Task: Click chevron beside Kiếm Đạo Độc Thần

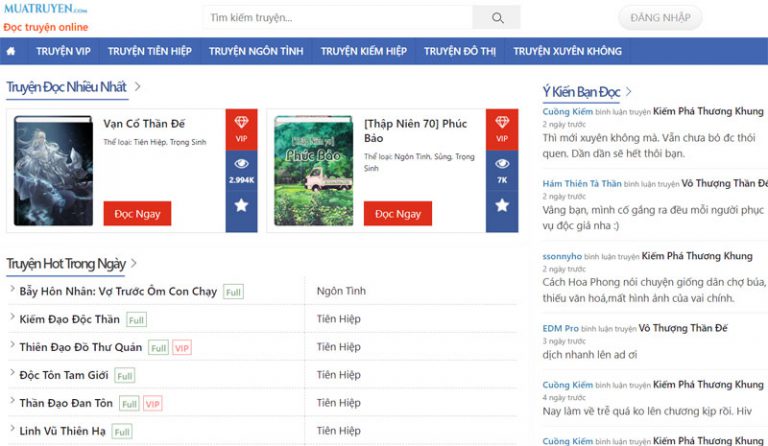Action: (12, 317)
